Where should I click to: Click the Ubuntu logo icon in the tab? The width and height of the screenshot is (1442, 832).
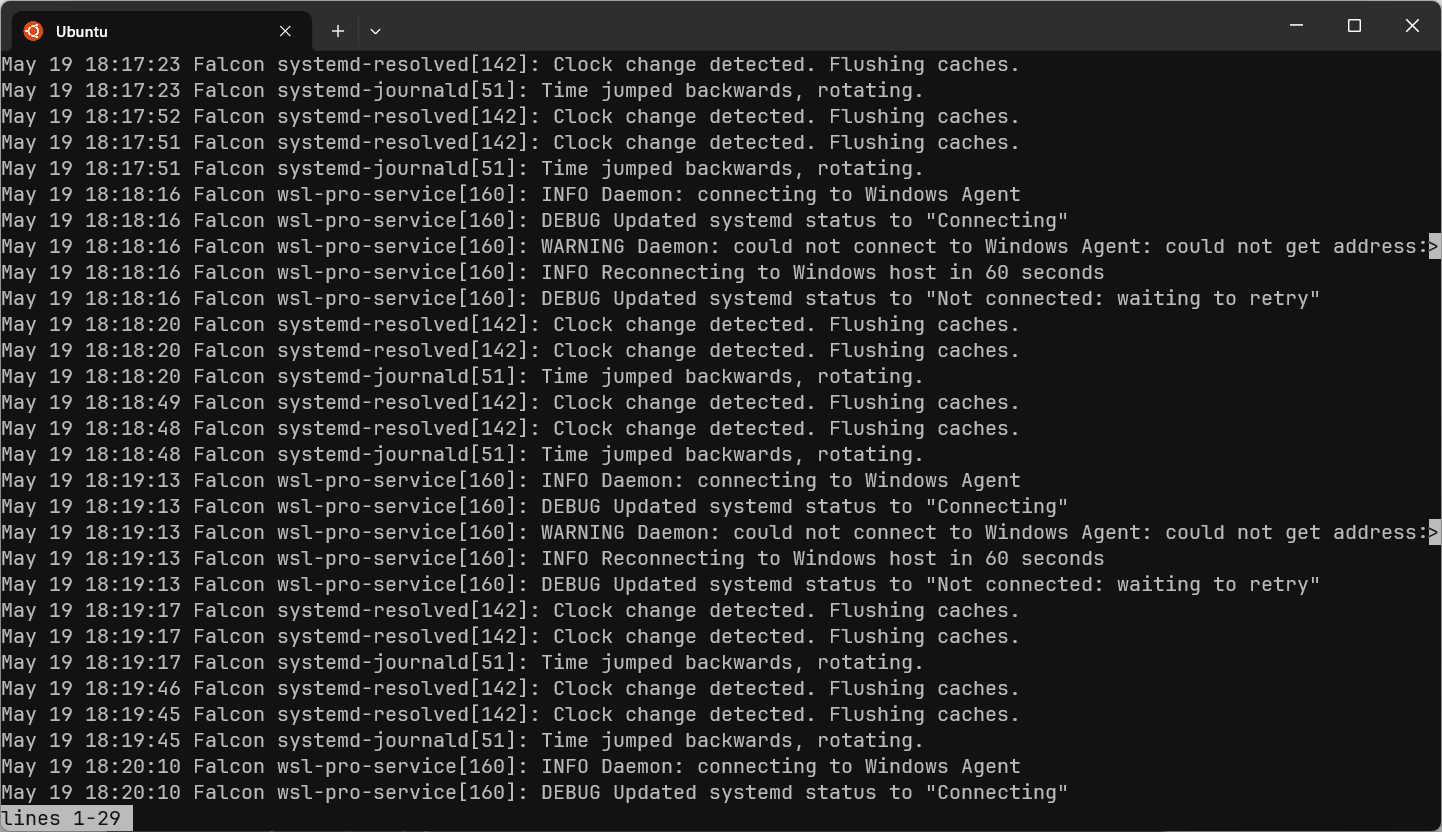[x=33, y=31]
